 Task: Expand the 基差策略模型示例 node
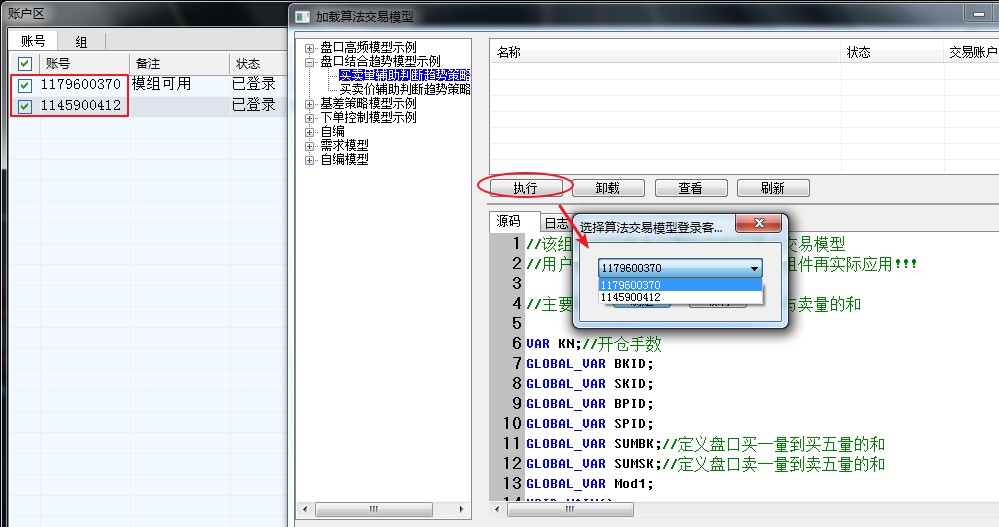310,104
